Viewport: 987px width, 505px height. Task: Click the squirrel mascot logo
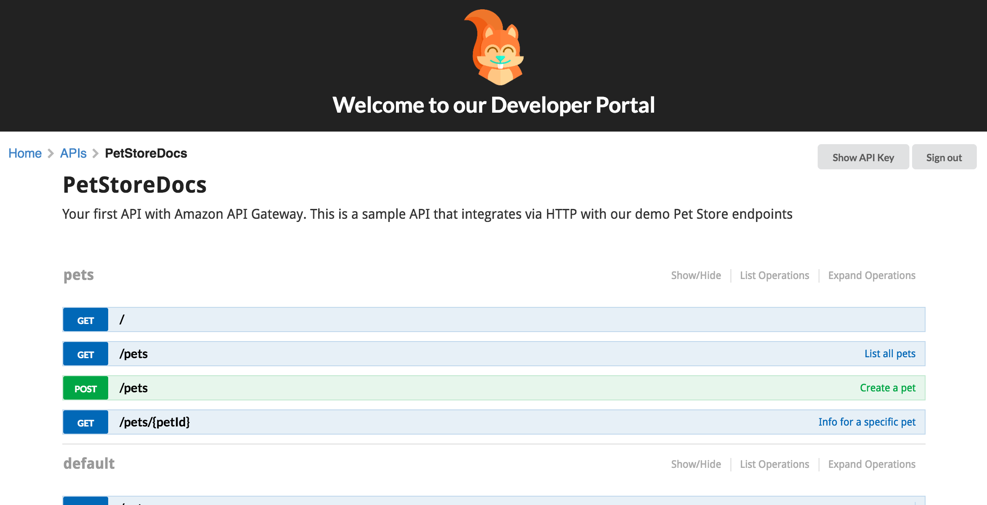pyautogui.click(x=494, y=47)
